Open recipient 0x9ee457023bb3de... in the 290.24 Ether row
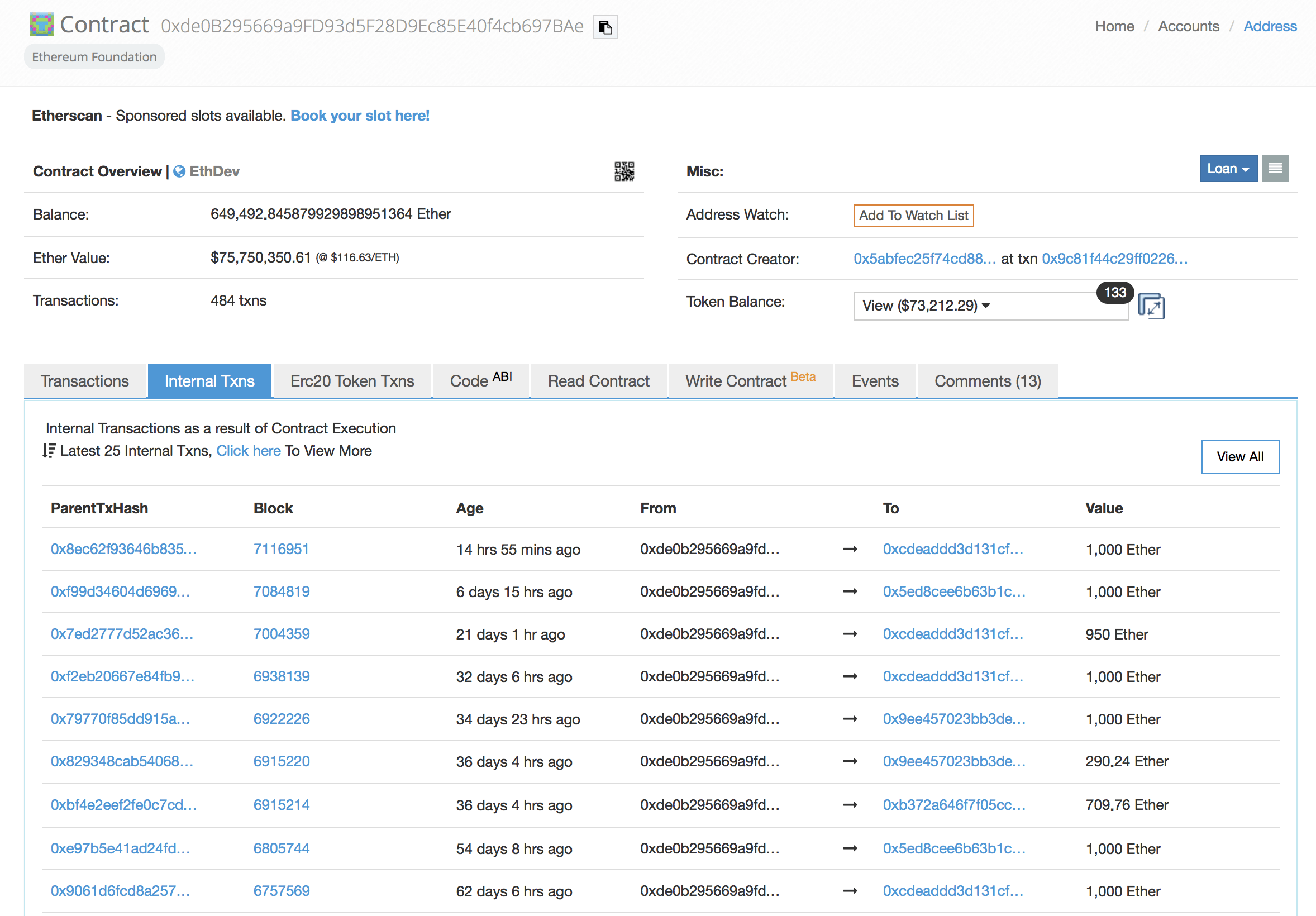This screenshot has height=916, width=1316. pyautogui.click(x=953, y=761)
